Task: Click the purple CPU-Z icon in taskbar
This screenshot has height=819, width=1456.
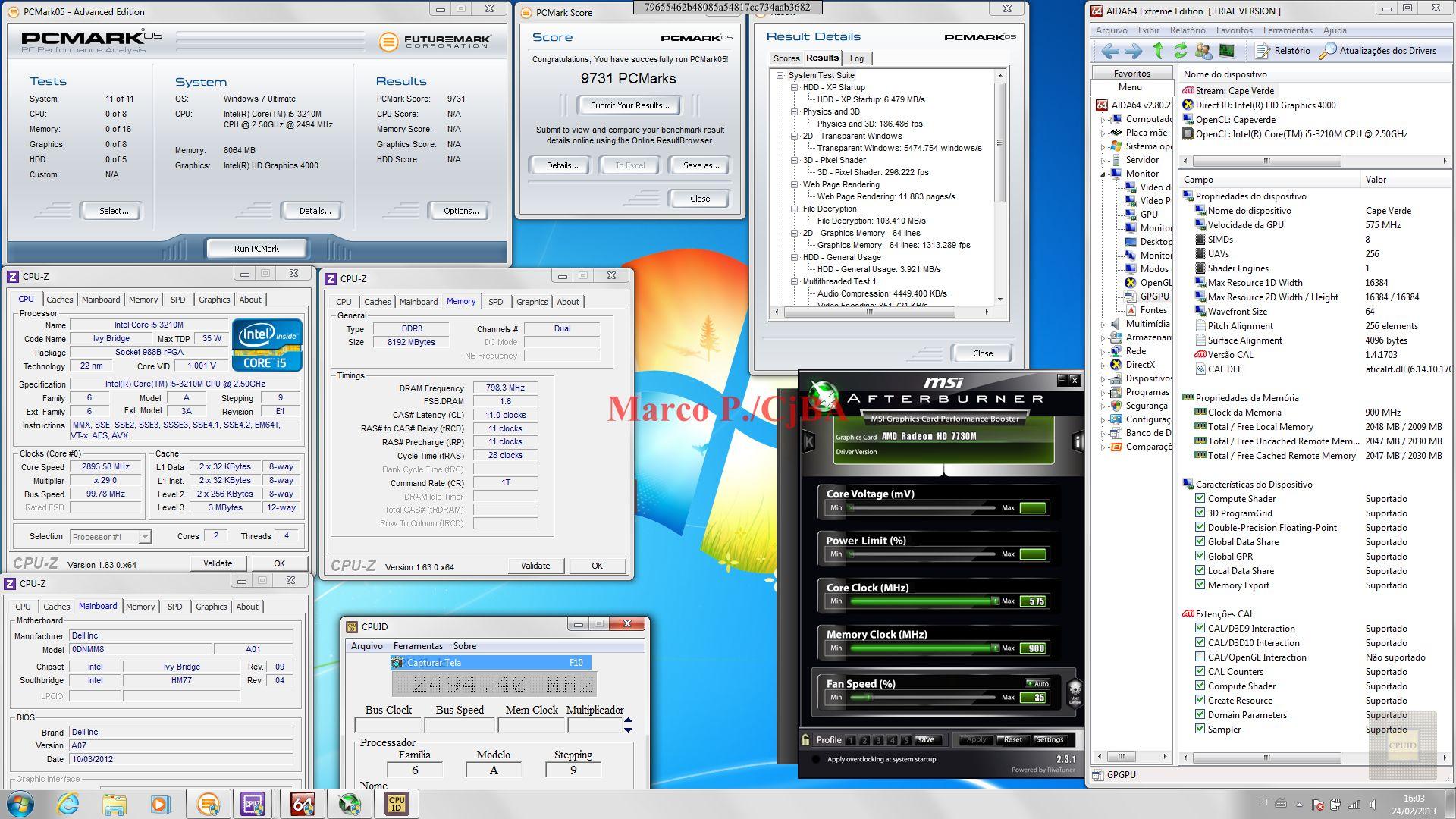Action: 253,804
